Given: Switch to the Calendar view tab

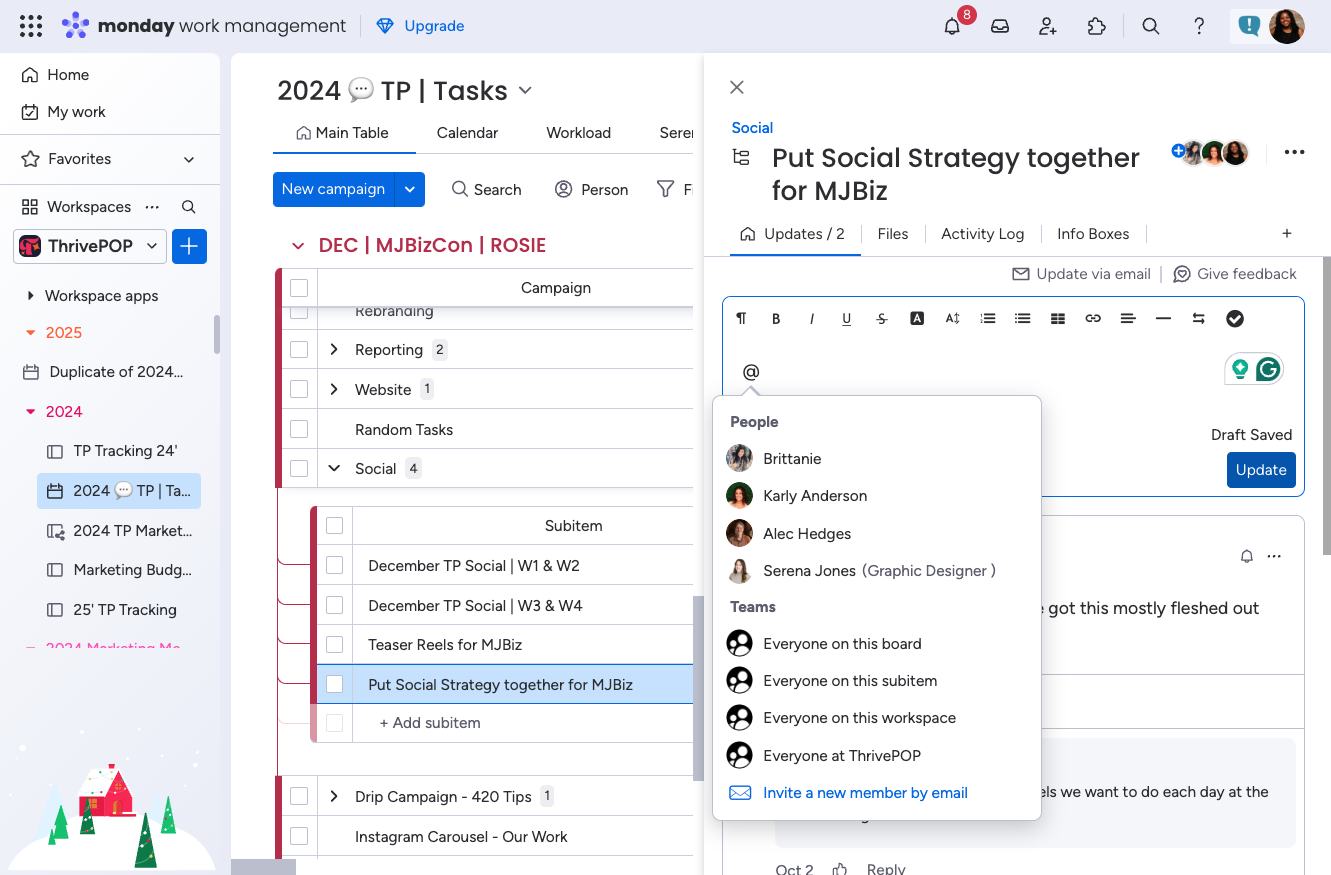Looking at the screenshot, I should click(467, 133).
